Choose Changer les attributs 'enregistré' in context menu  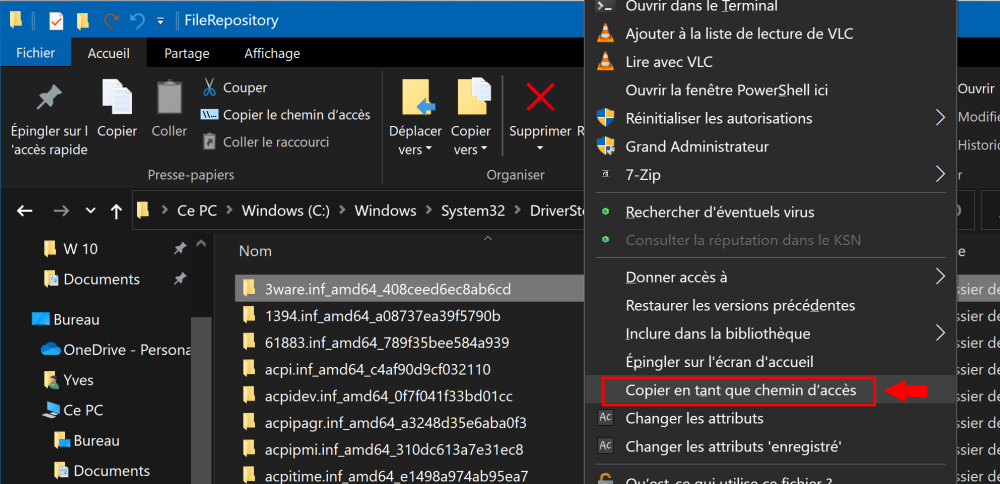click(x=771, y=447)
